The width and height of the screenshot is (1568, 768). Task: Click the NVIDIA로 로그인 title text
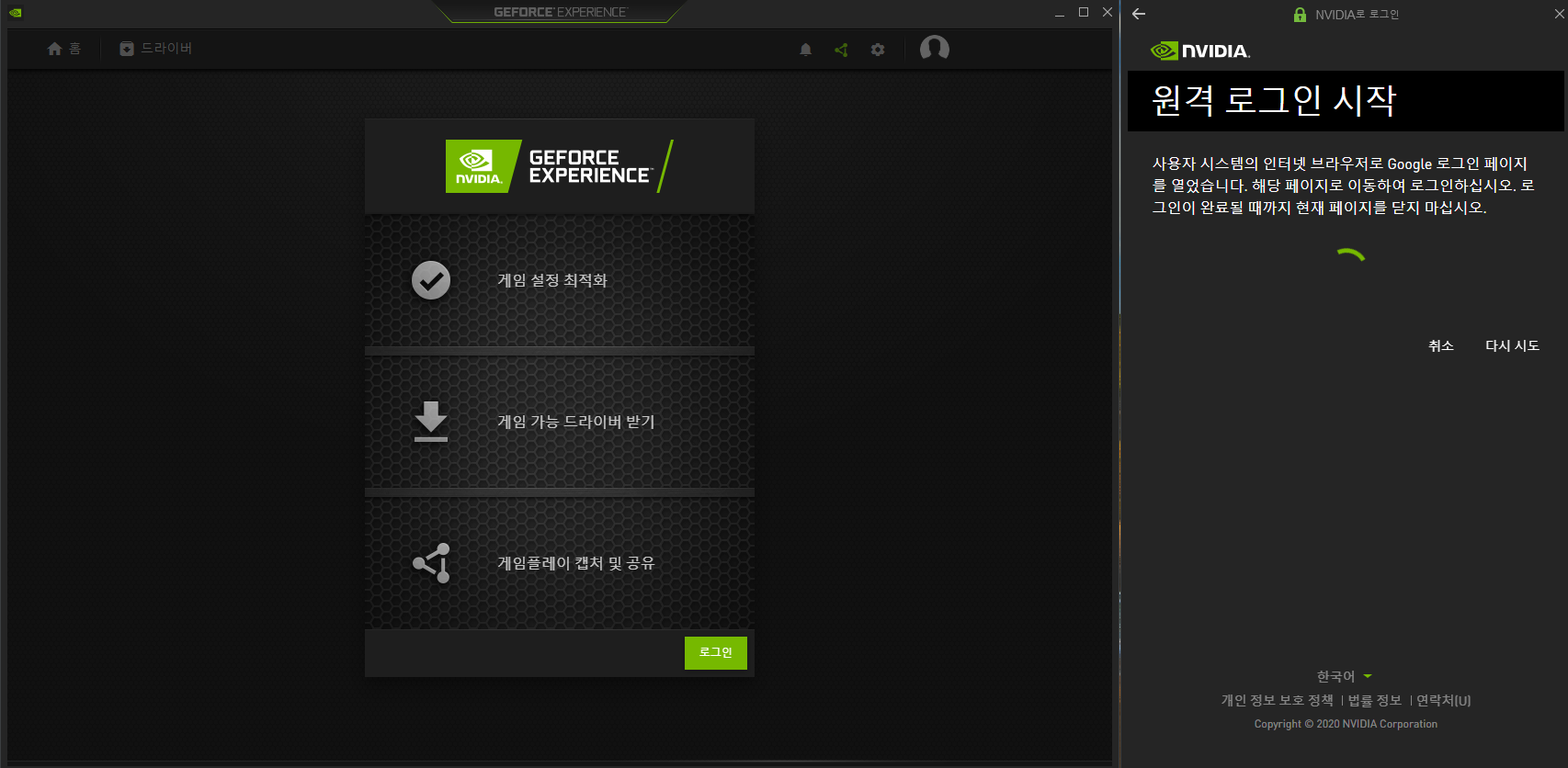pyautogui.click(x=1357, y=15)
